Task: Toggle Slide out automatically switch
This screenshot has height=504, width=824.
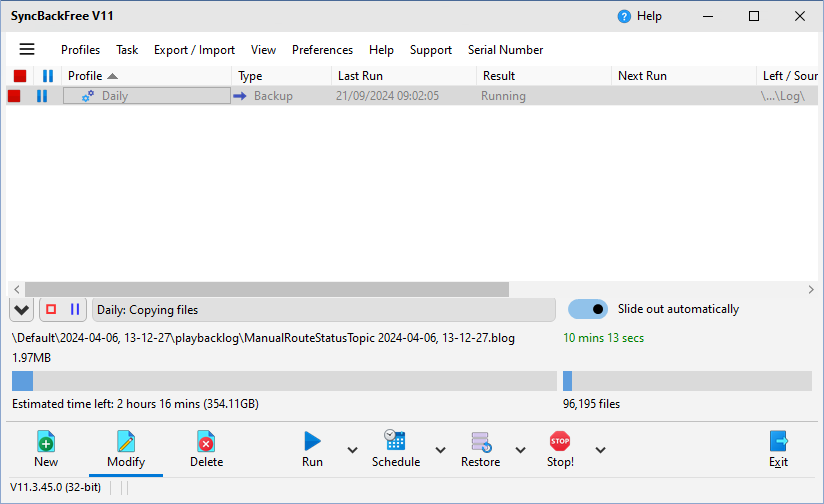Action: [x=588, y=309]
